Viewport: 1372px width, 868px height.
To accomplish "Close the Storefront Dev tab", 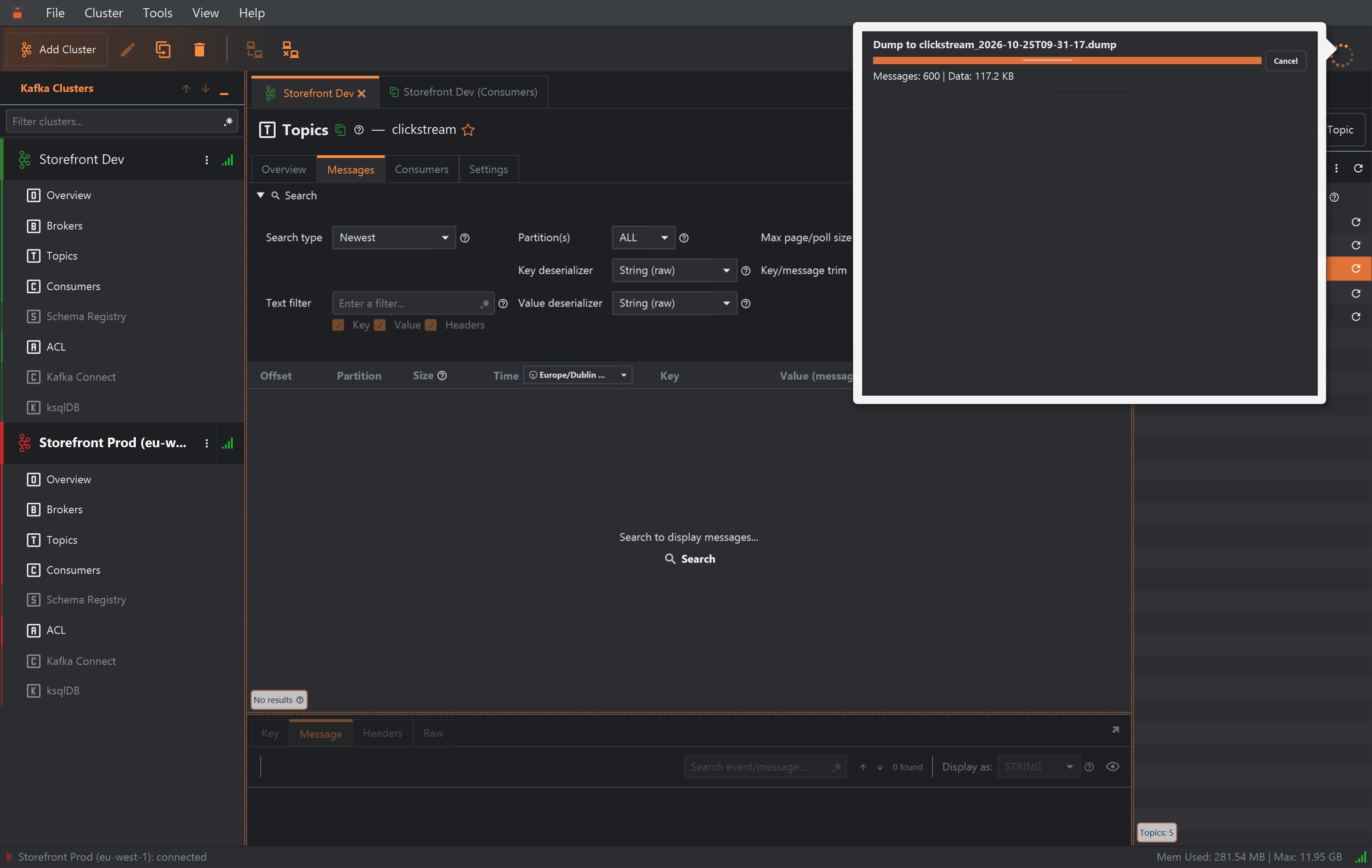I will coord(361,93).
